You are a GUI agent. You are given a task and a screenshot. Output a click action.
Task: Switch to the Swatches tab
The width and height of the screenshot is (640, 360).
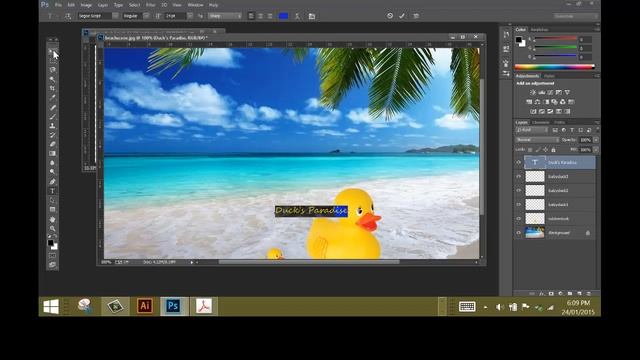point(539,30)
